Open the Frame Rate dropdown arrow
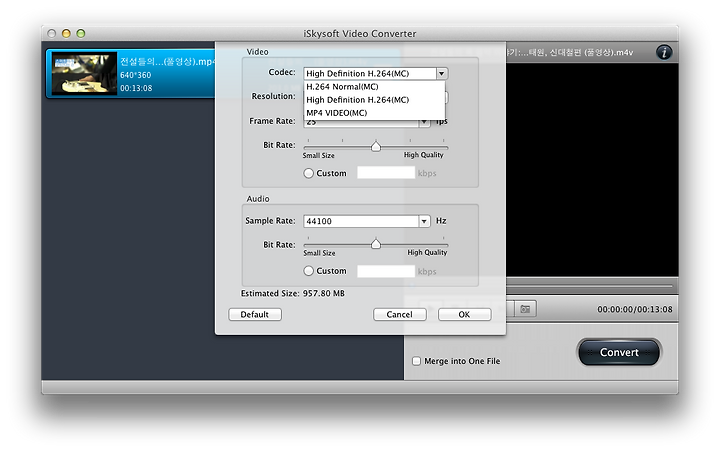Viewport: 720px width, 452px height. (424, 122)
